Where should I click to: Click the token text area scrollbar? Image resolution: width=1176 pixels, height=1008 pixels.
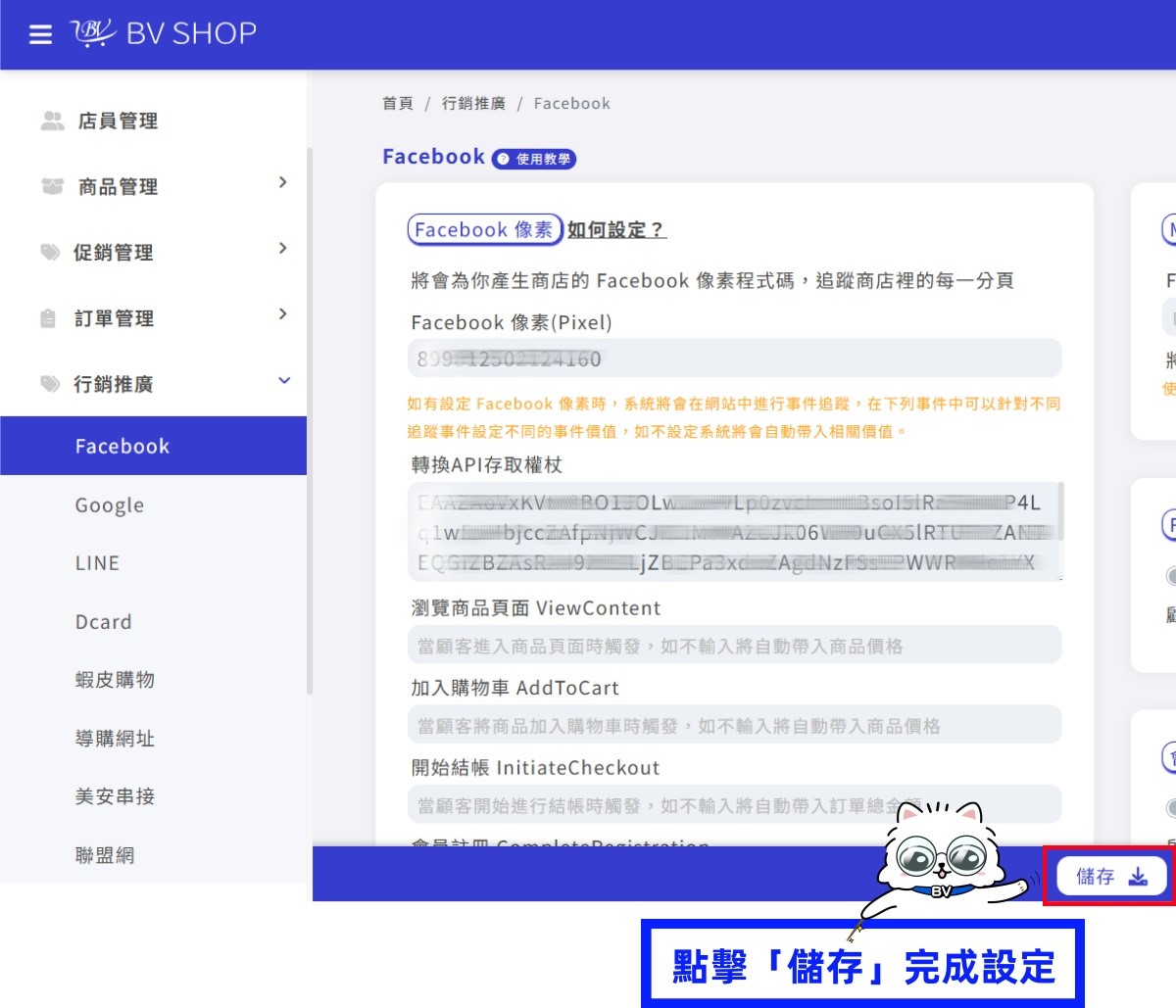1059,511
